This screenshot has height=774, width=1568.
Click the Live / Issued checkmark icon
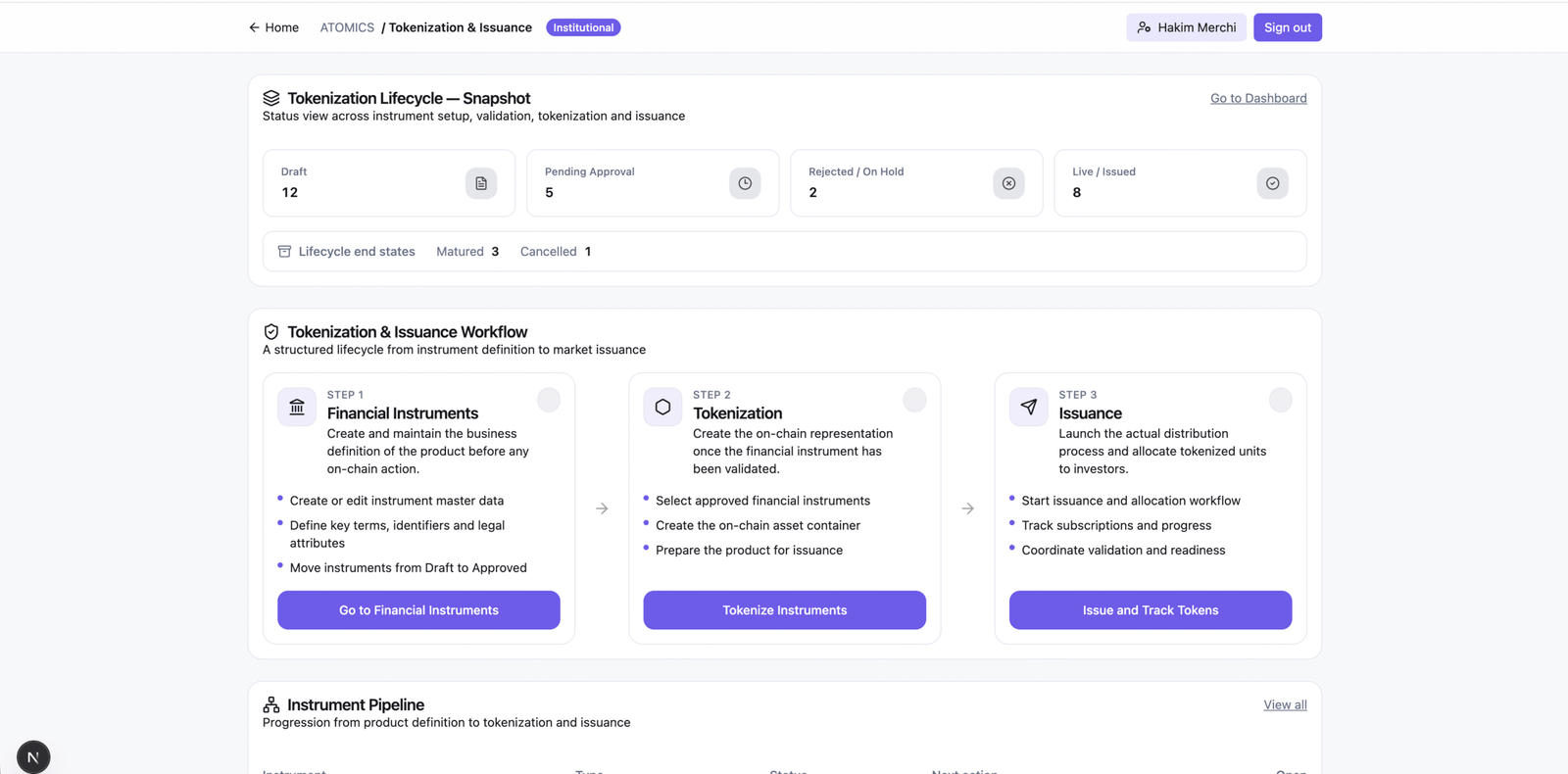coord(1272,183)
